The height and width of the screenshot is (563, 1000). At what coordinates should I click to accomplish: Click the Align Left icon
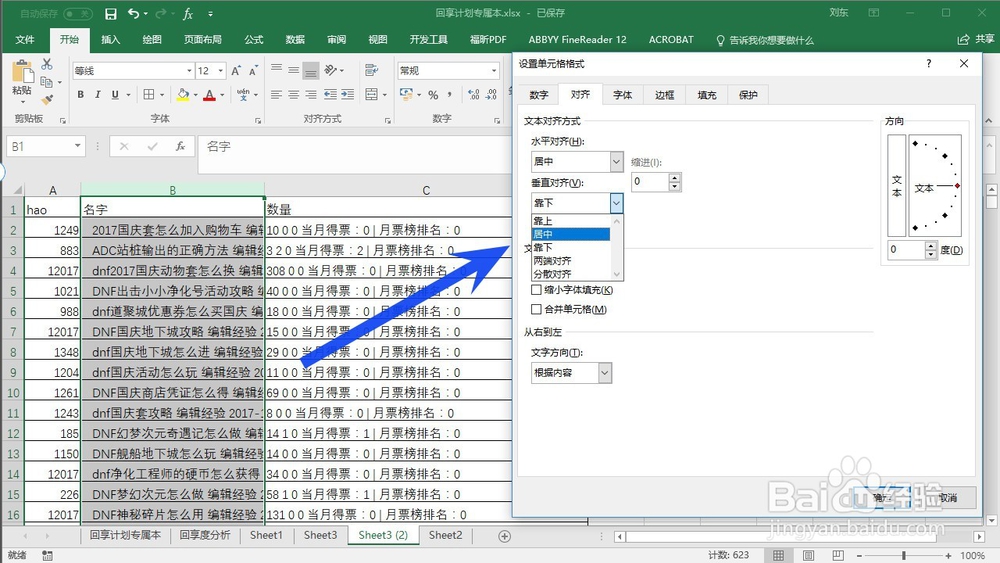(x=276, y=94)
